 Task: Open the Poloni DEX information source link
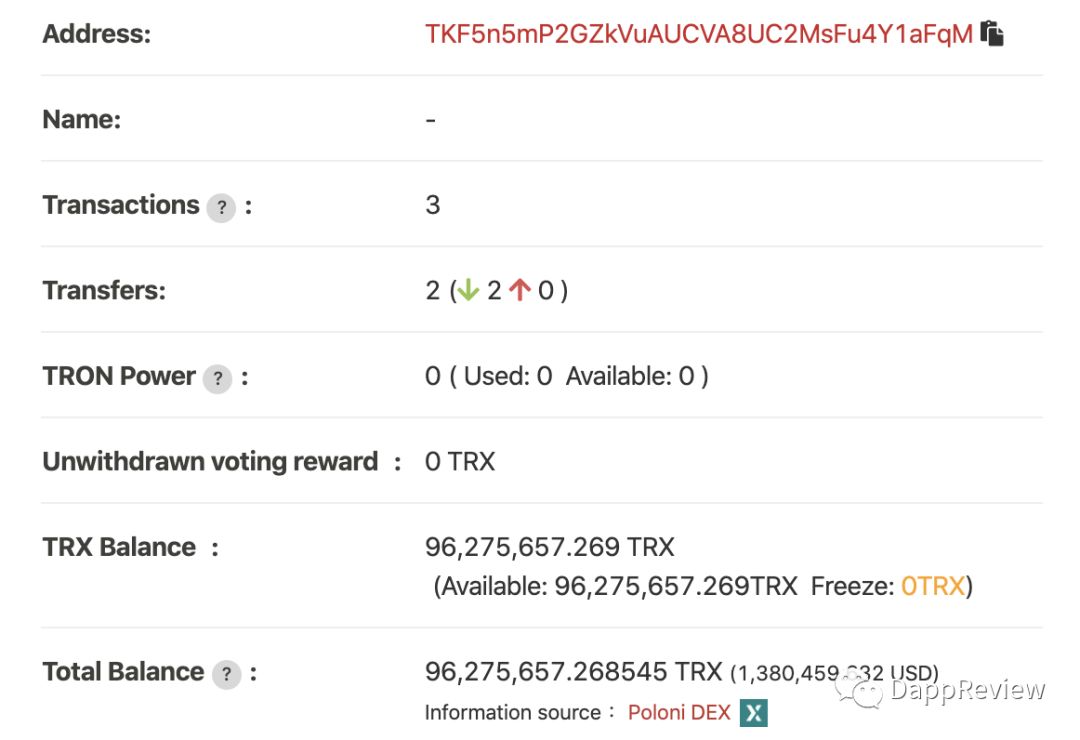tap(679, 712)
